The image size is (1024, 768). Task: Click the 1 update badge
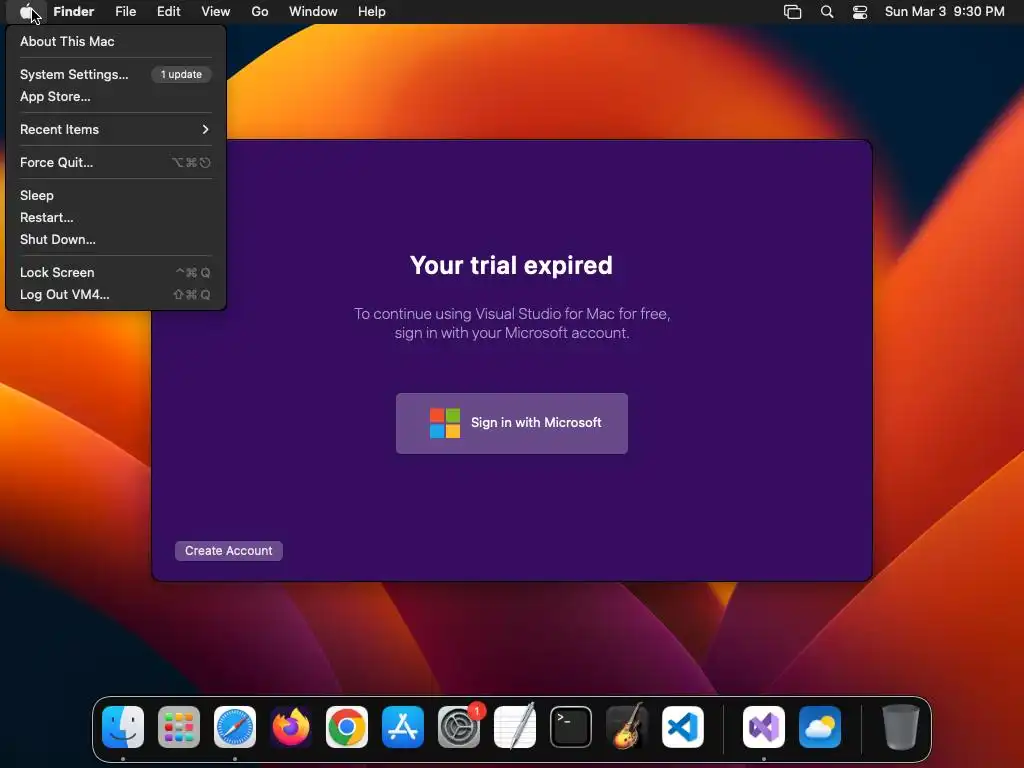click(x=182, y=74)
